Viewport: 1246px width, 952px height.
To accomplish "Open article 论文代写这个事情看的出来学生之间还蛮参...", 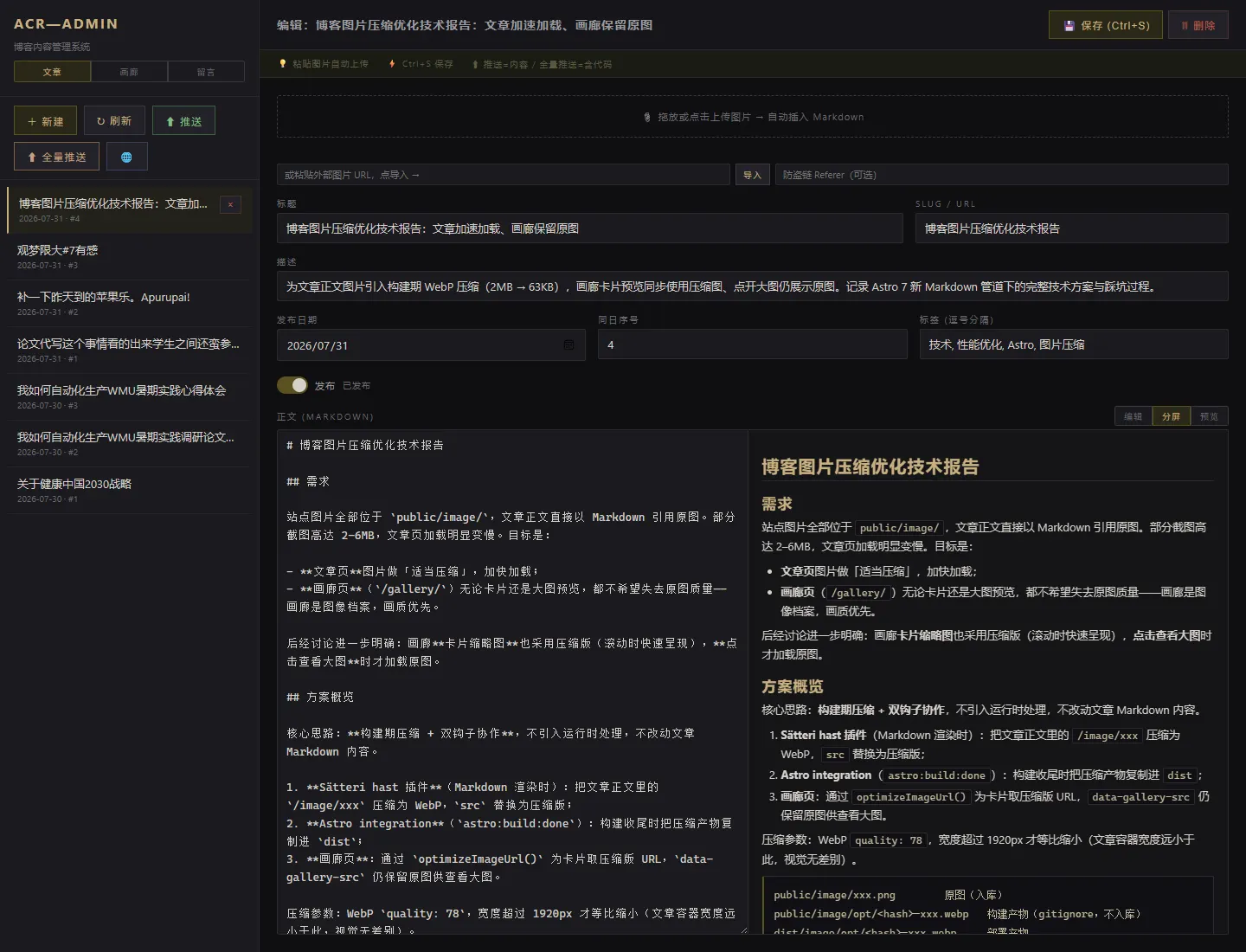I will click(130, 351).
